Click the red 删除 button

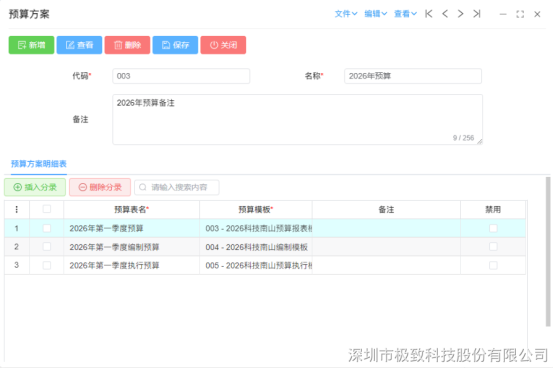[x=128, y=45]
